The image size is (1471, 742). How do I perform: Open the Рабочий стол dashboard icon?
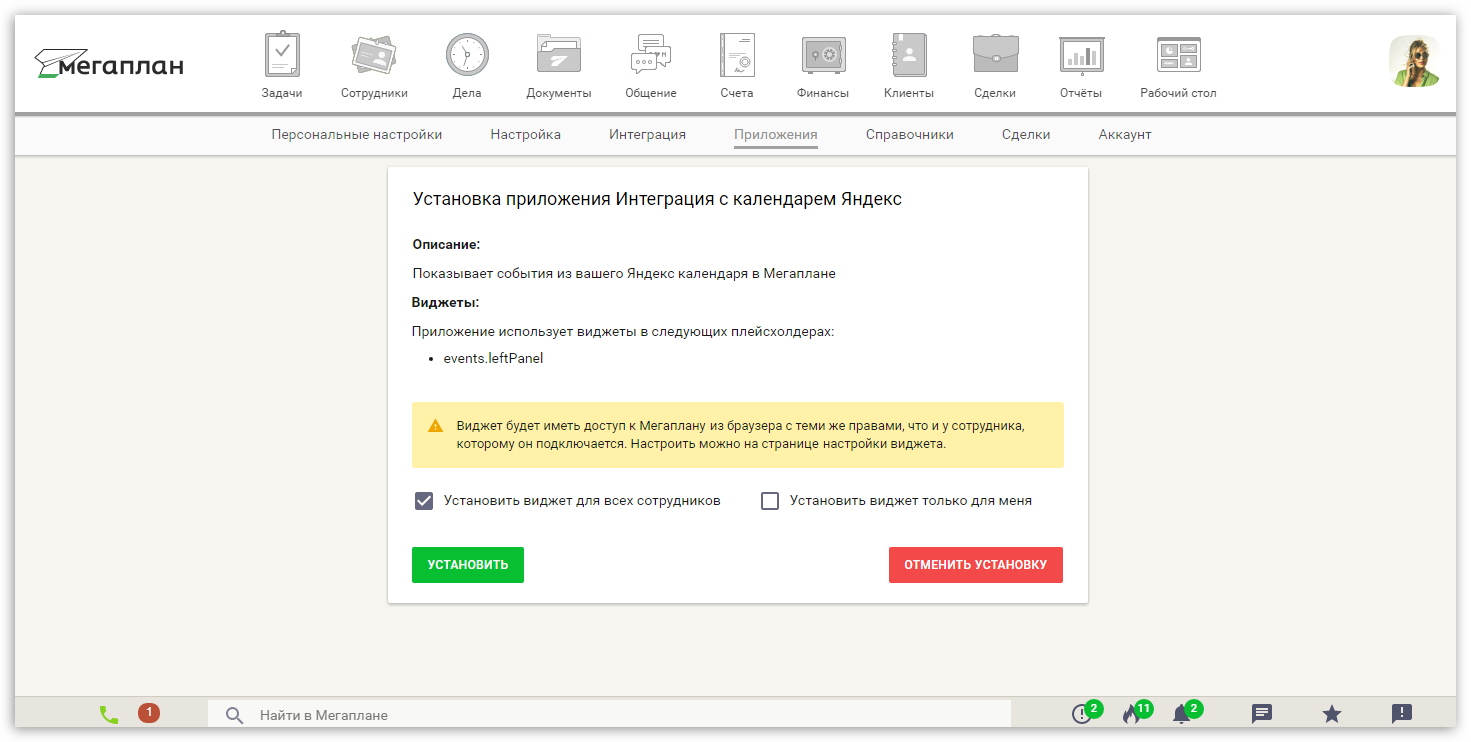[1178, 55]
